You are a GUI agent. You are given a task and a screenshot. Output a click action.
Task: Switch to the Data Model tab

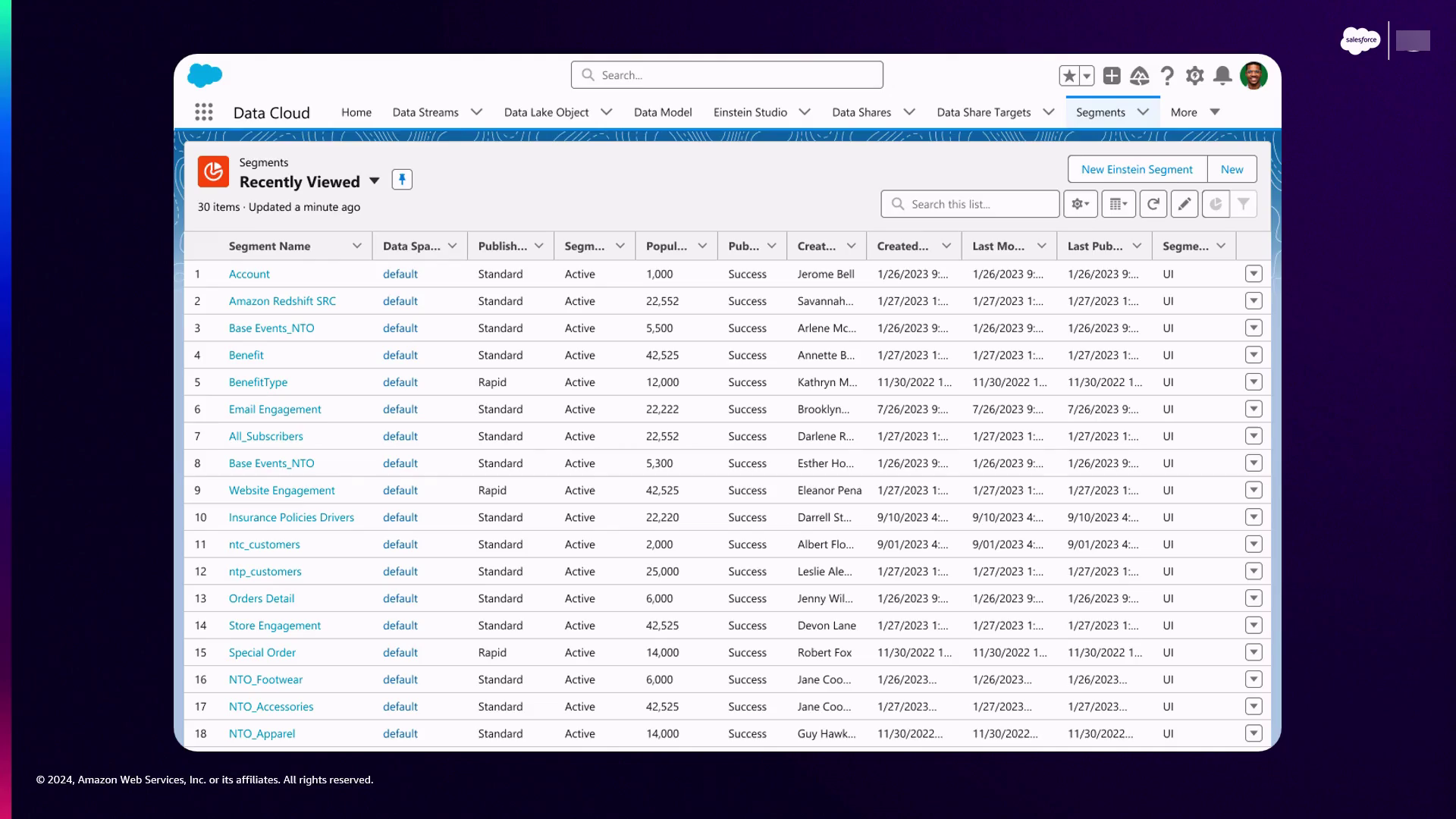point(663,112)
